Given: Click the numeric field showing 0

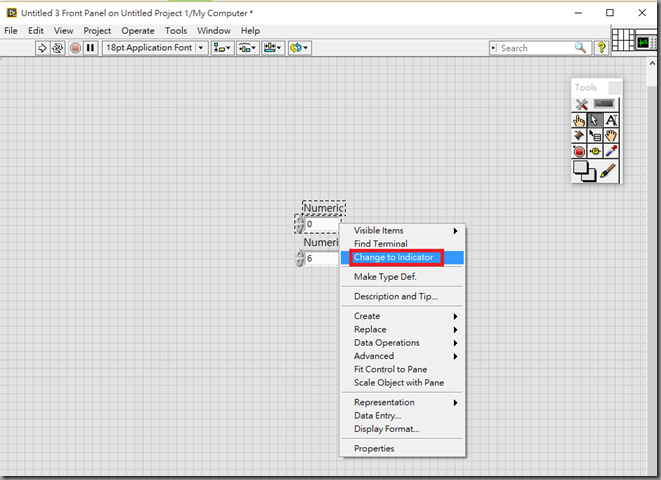Looking at the screenshot, I should [x=322, y=224].
